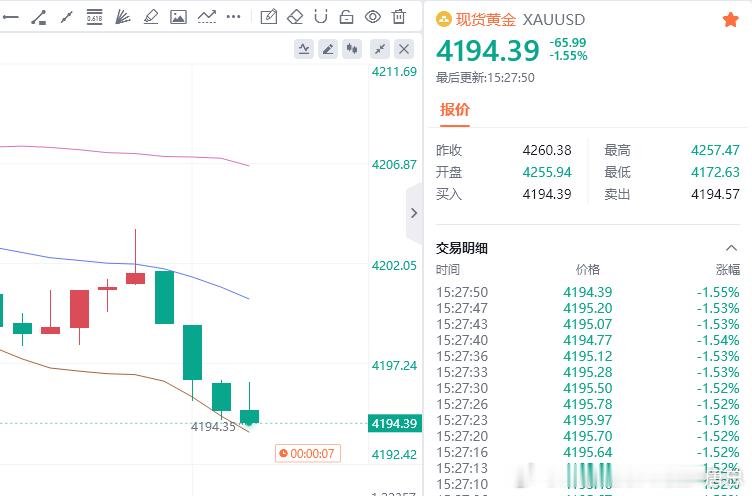Viewport: 752px width, 496px height.
Task: Collapse chart from fullscreen view
Action: pos(380,49)
